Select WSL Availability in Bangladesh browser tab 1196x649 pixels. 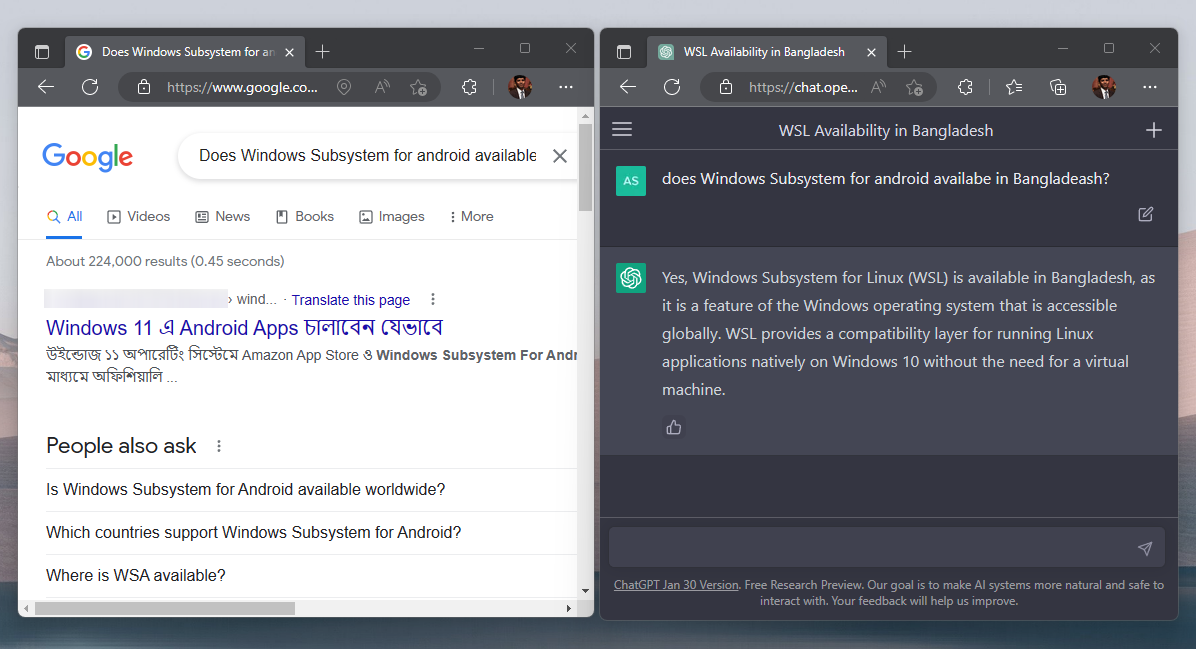point(767,52)
